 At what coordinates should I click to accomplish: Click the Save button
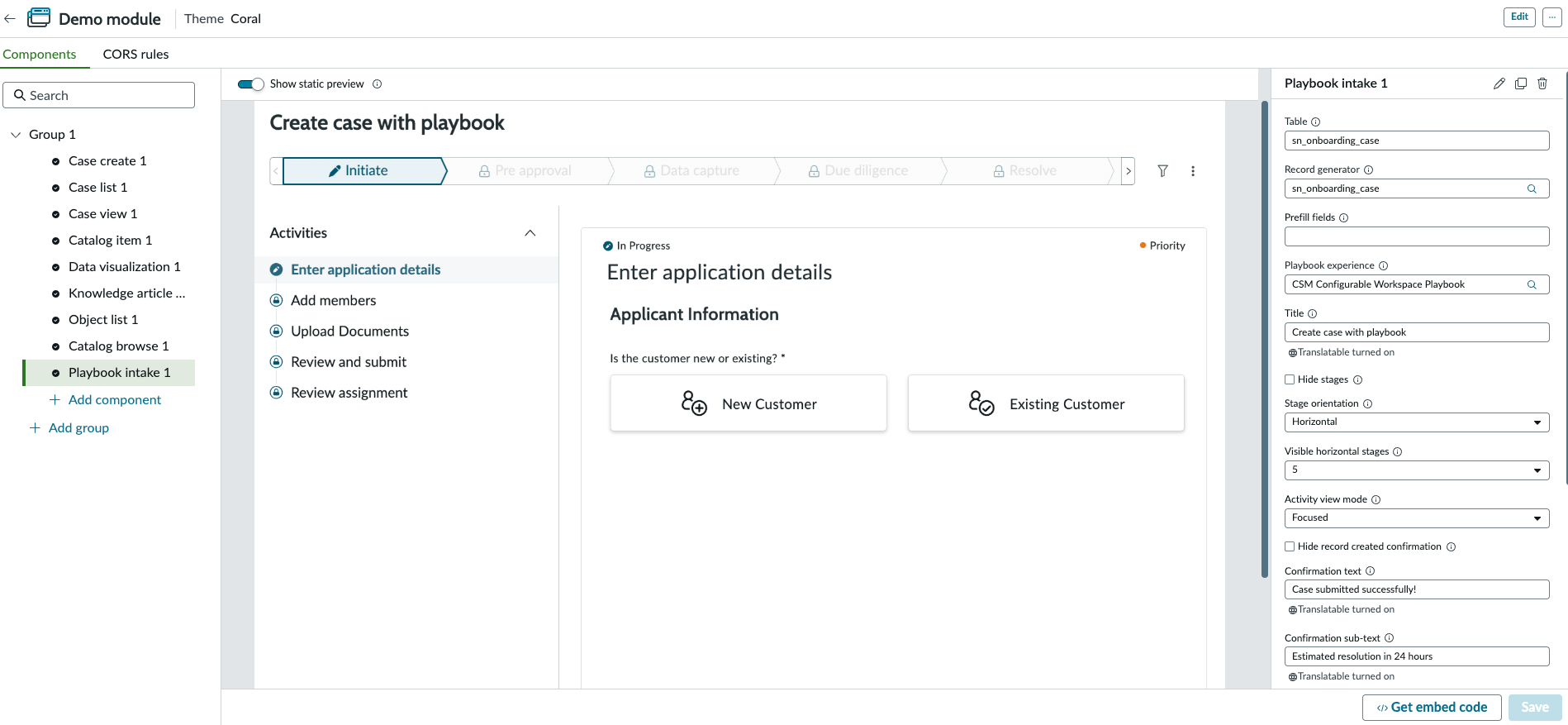[1535, 708]
